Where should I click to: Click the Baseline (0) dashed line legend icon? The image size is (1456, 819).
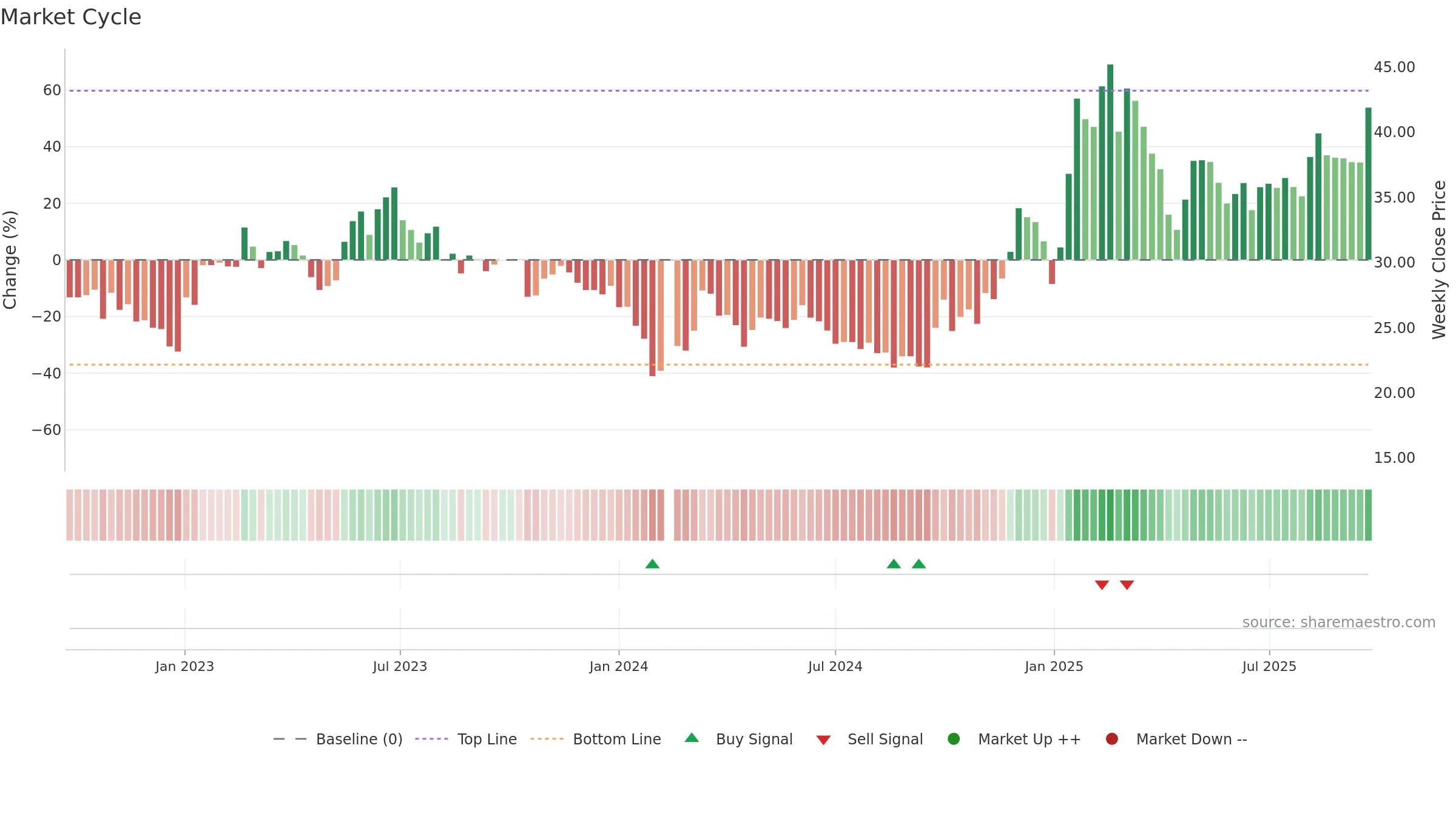pos(290,739)
